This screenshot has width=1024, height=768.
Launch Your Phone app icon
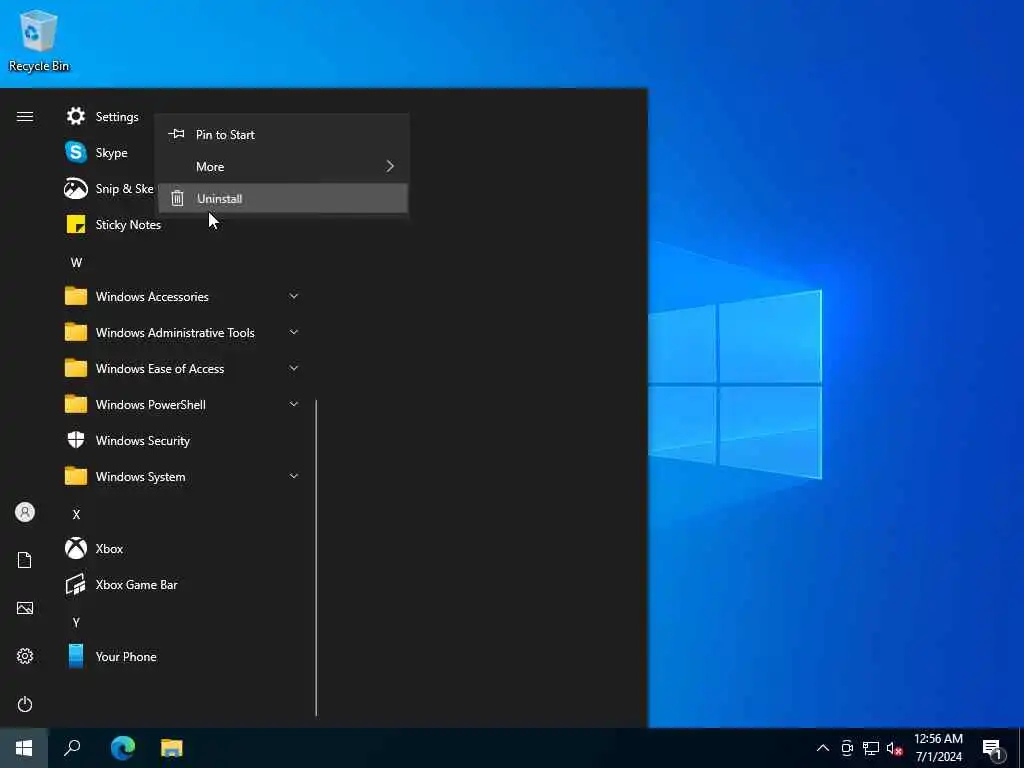[x=76, y=656]
